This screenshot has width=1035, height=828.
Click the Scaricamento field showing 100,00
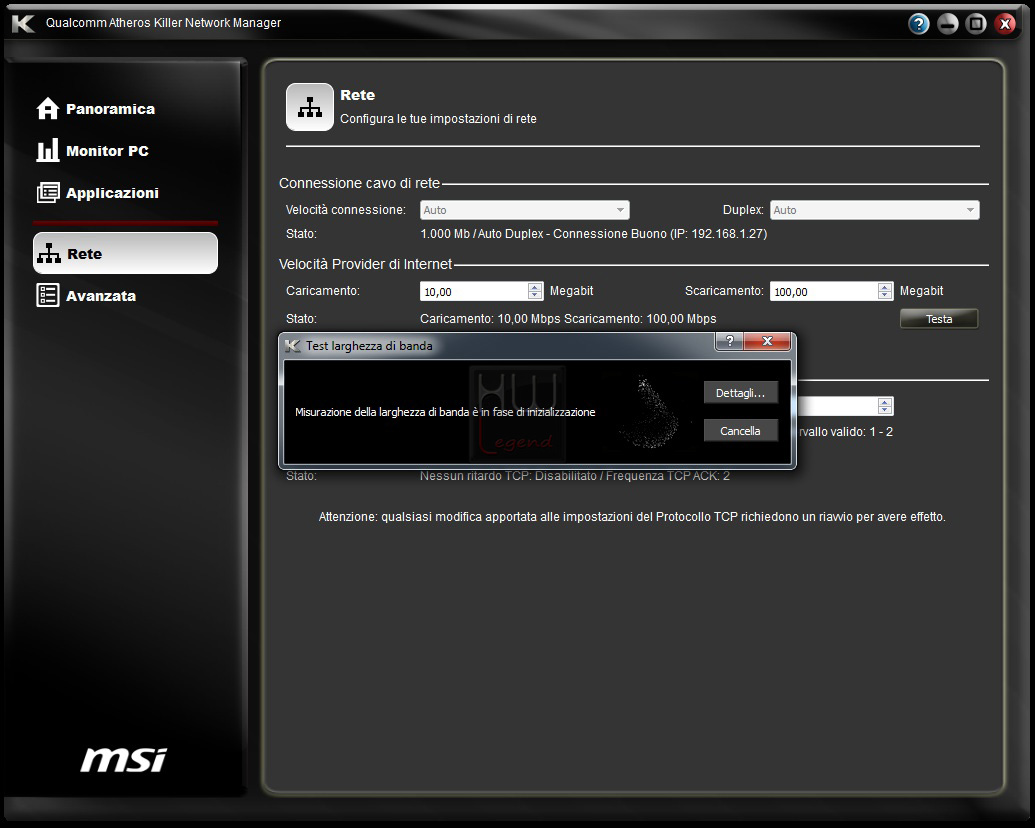tap(824, 291)
